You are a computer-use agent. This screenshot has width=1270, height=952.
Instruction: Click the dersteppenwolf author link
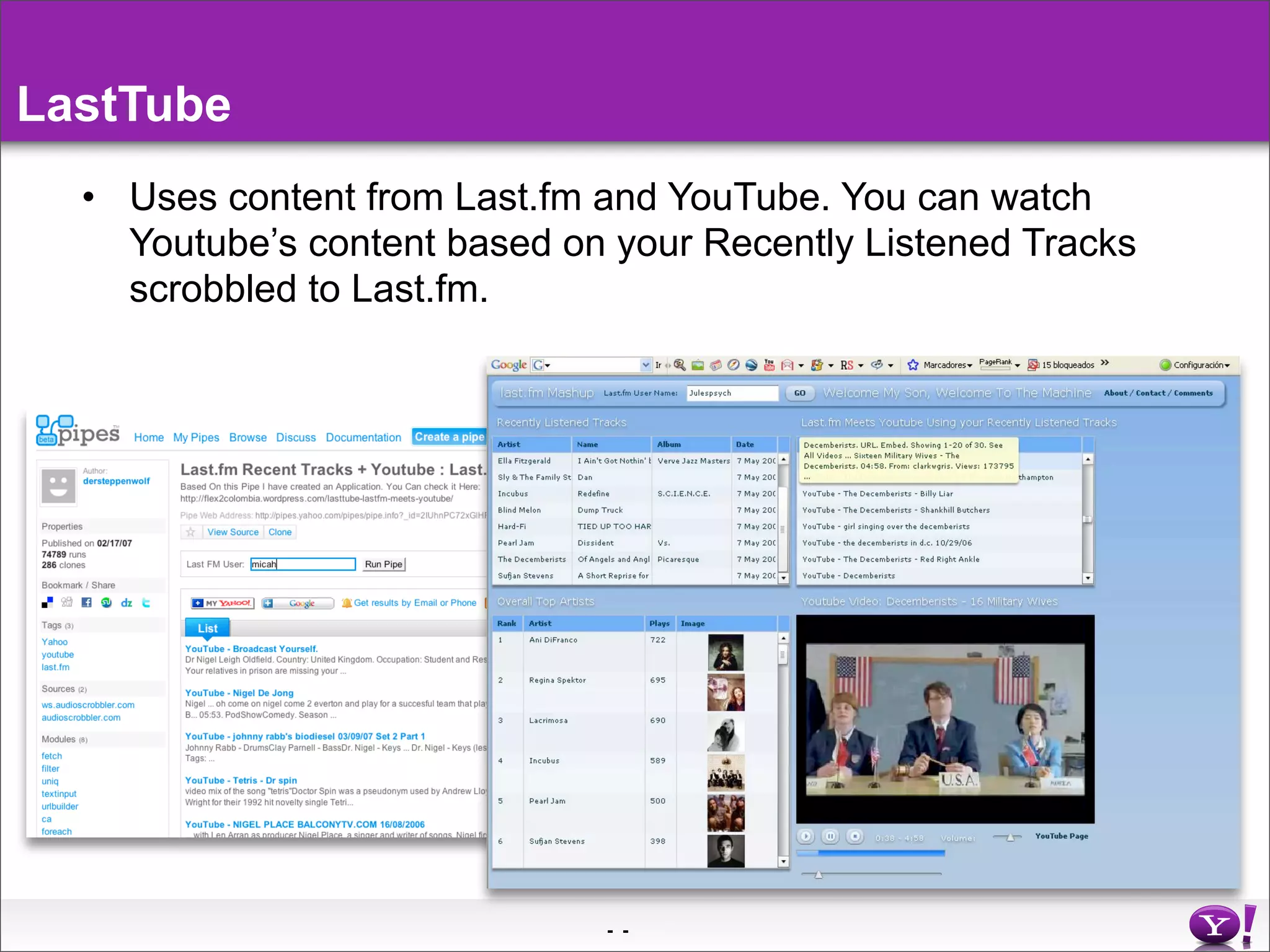point(116,481)
